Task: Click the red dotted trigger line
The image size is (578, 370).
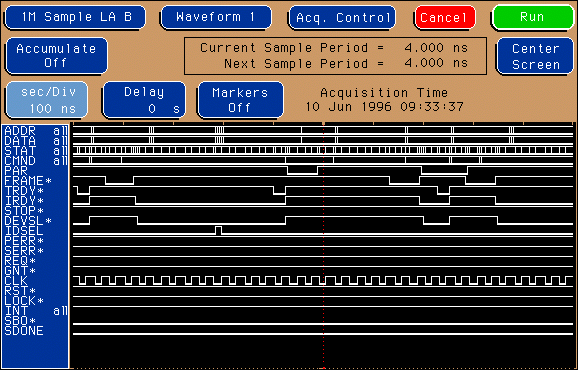Action: coord(324,245)
